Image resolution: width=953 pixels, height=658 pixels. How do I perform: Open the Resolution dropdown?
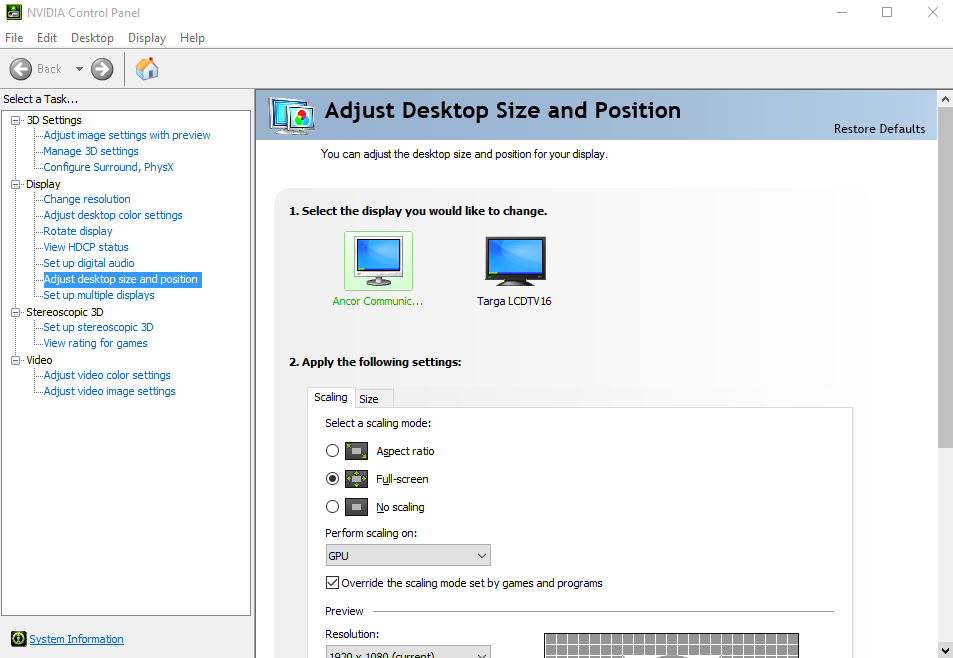pyautogui.click(x=408, y=652)
